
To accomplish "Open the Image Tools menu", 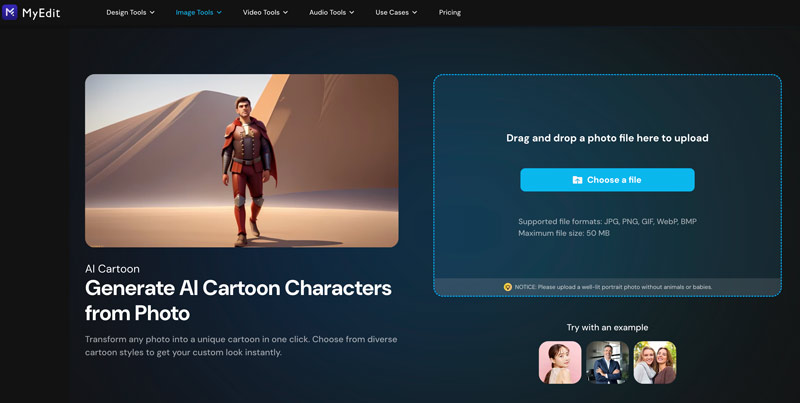I will 198,12.
